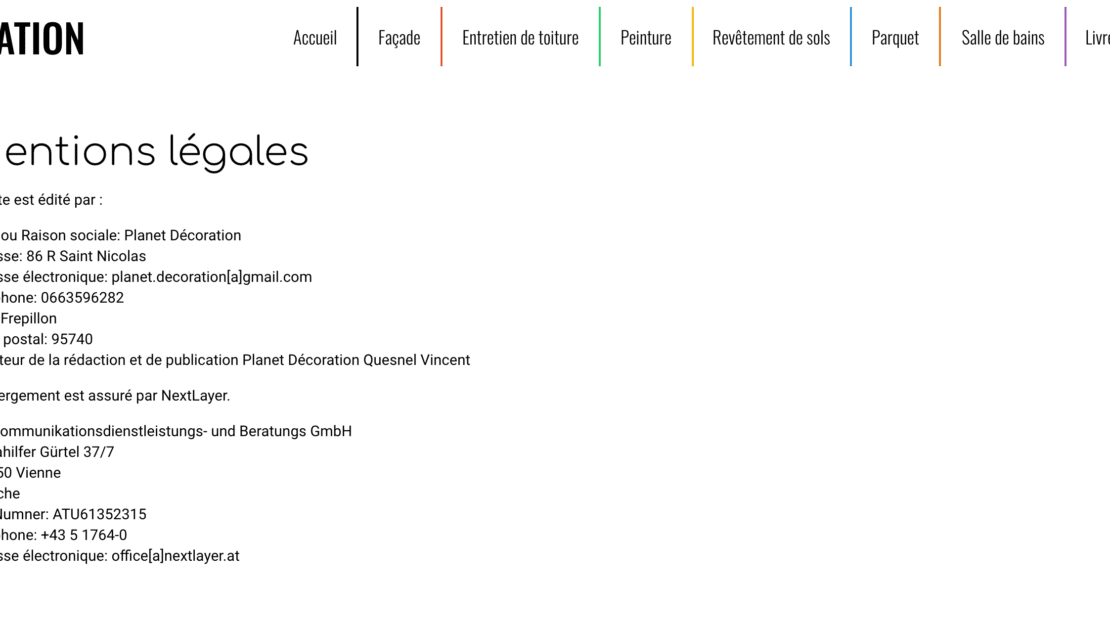Click the ATU61352315 VAT number
This screenshot has height=630, width=1110.
(x=99, y=514)
